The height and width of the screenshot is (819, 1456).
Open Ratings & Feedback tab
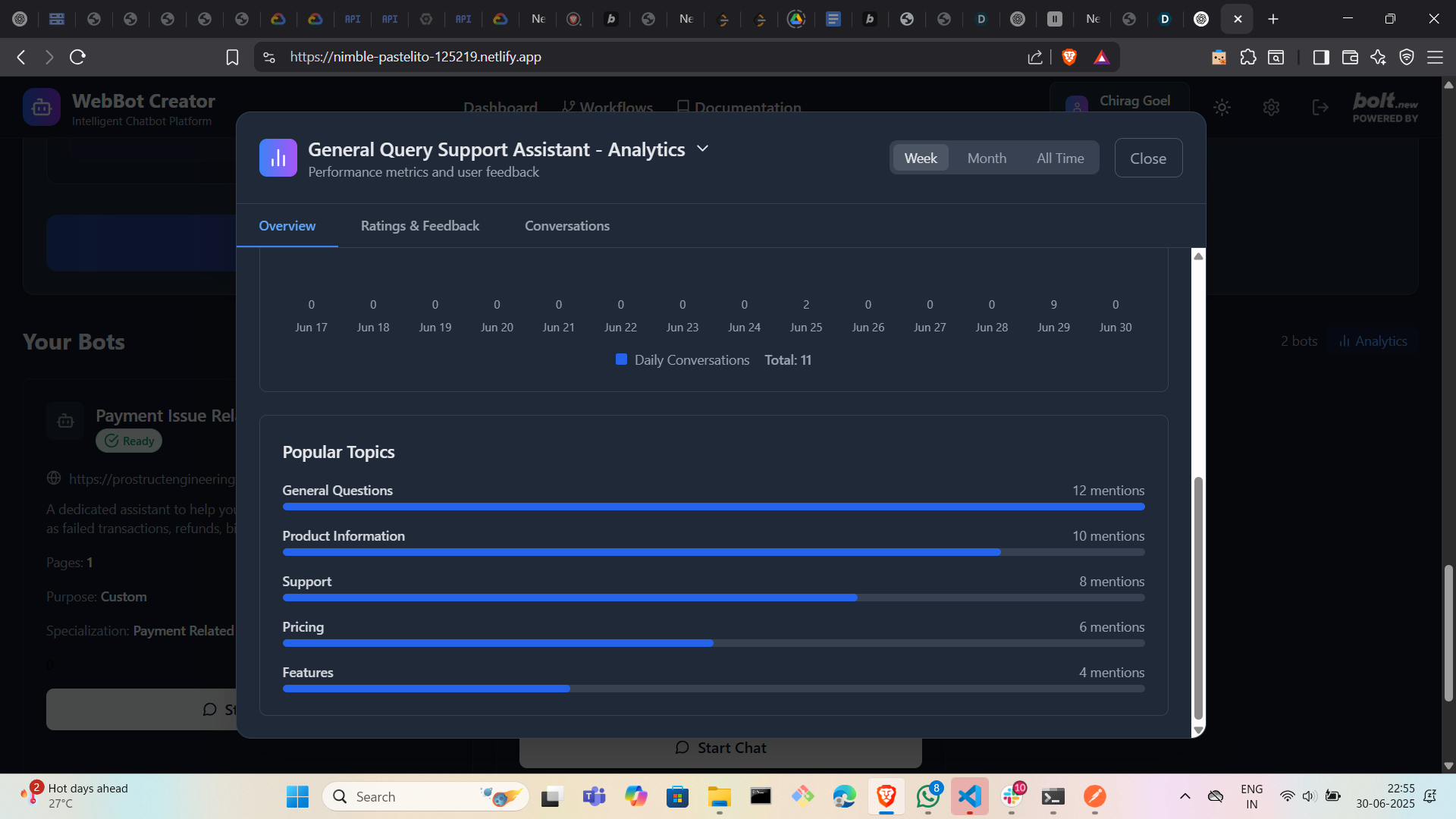pos(419,226)
